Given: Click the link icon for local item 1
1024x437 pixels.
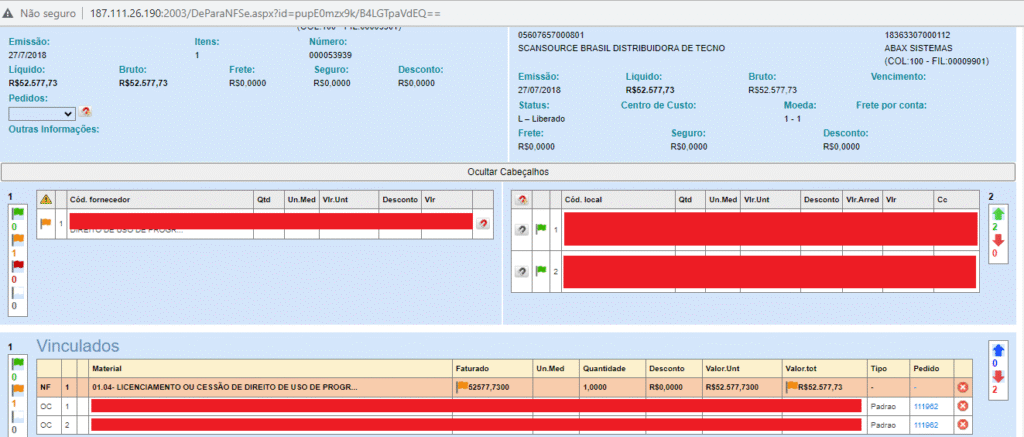Looking at the screenshot, I should (521, 230).
